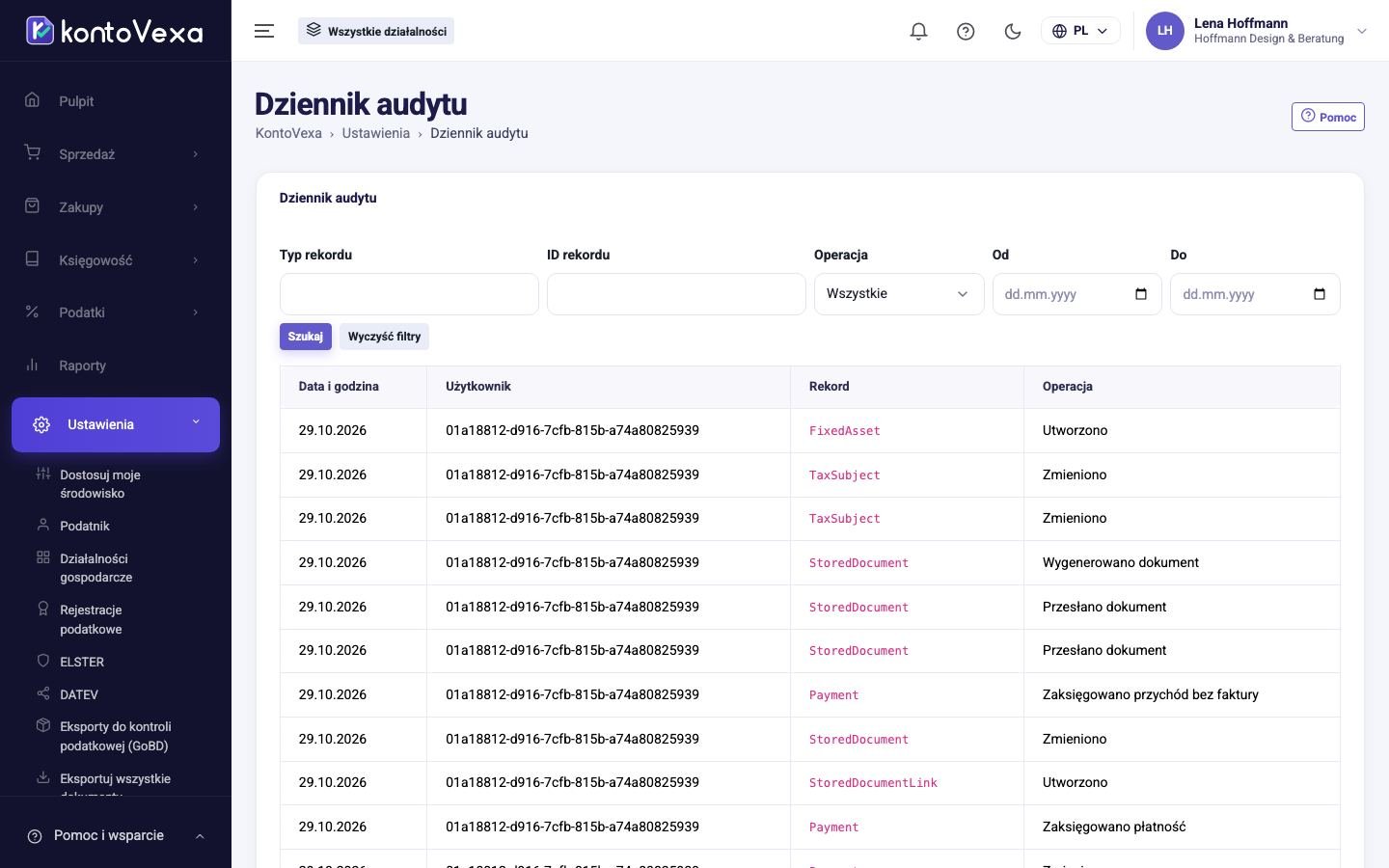Click the Pomoc button

pyautogui.click(x=1327, y=117)
